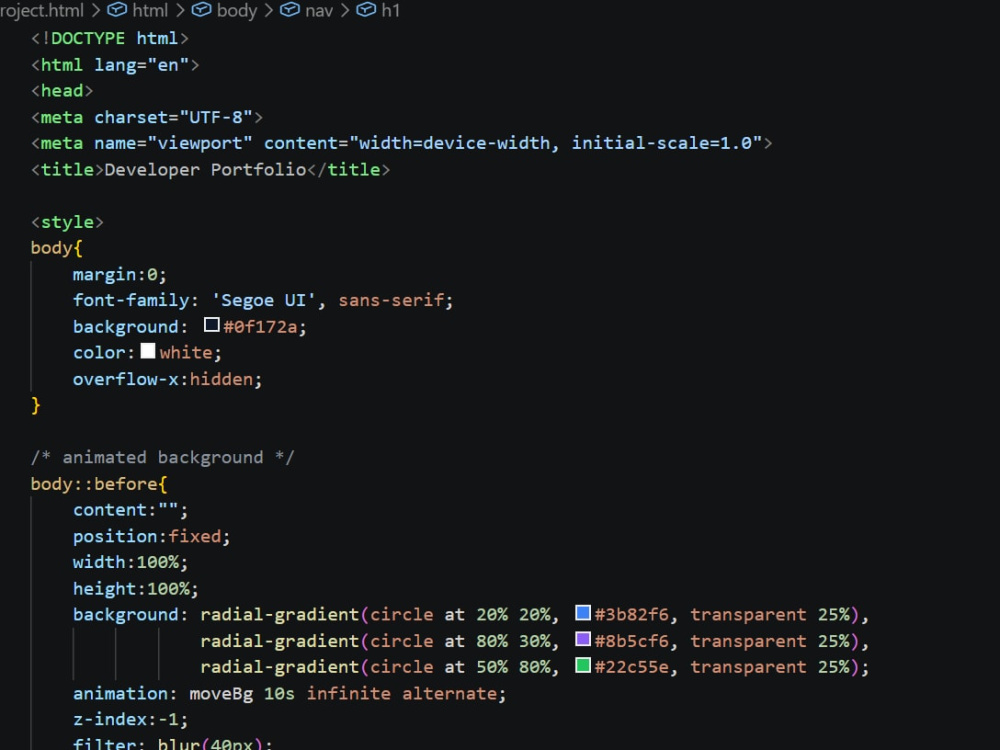Click the opening style tag
The image size is (1000, 750).
[x=67, y=222]
